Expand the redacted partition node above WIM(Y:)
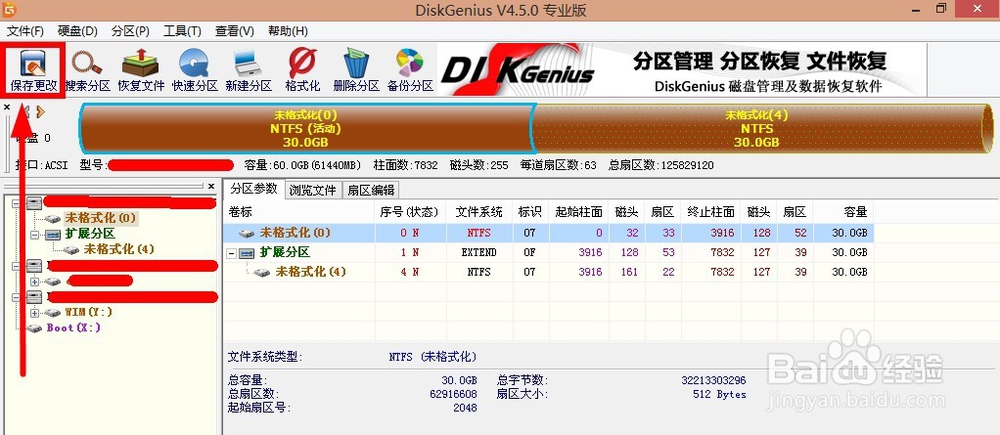This screenshot has width=1000, height=435. coord(35,281)
